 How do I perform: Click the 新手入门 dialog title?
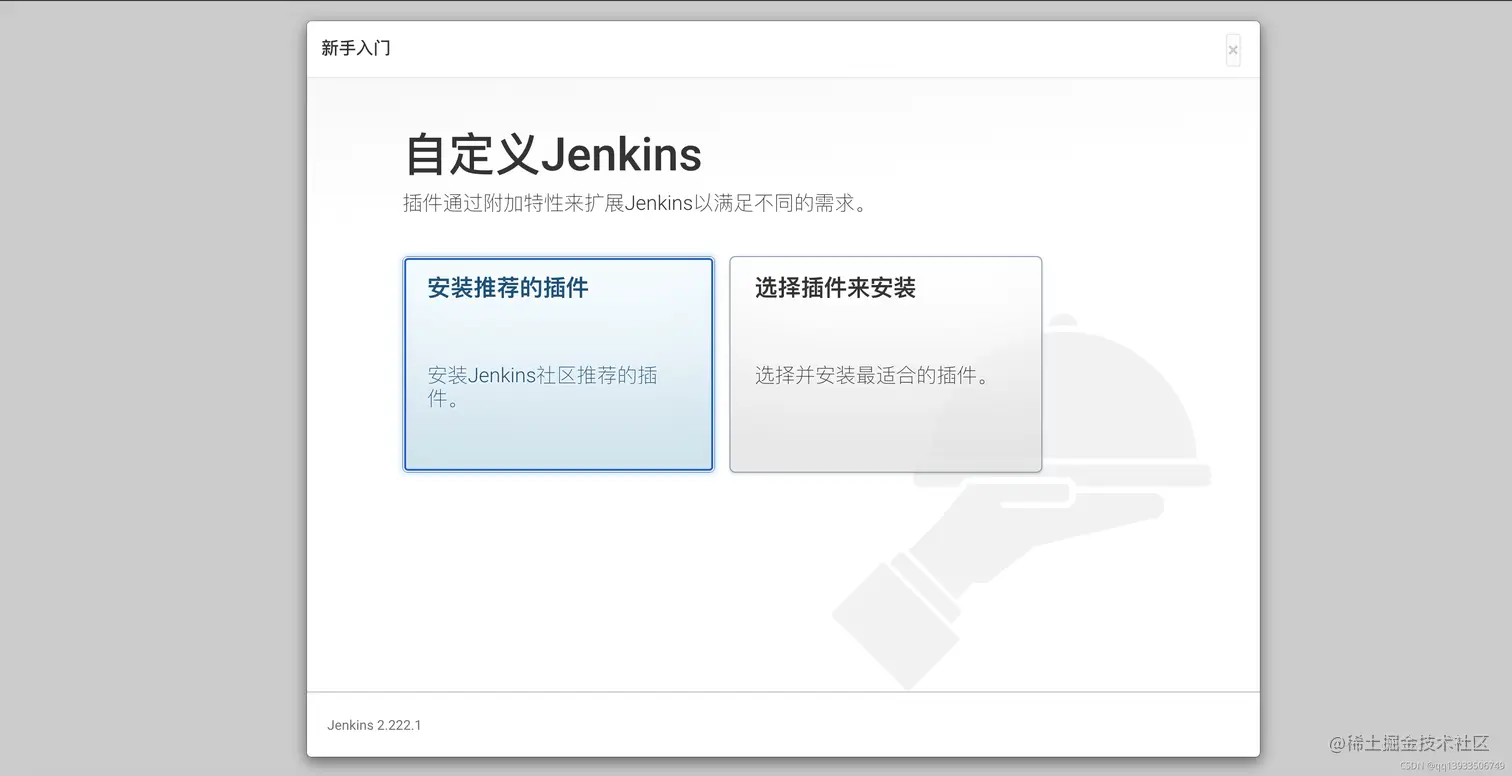point(355,48)
